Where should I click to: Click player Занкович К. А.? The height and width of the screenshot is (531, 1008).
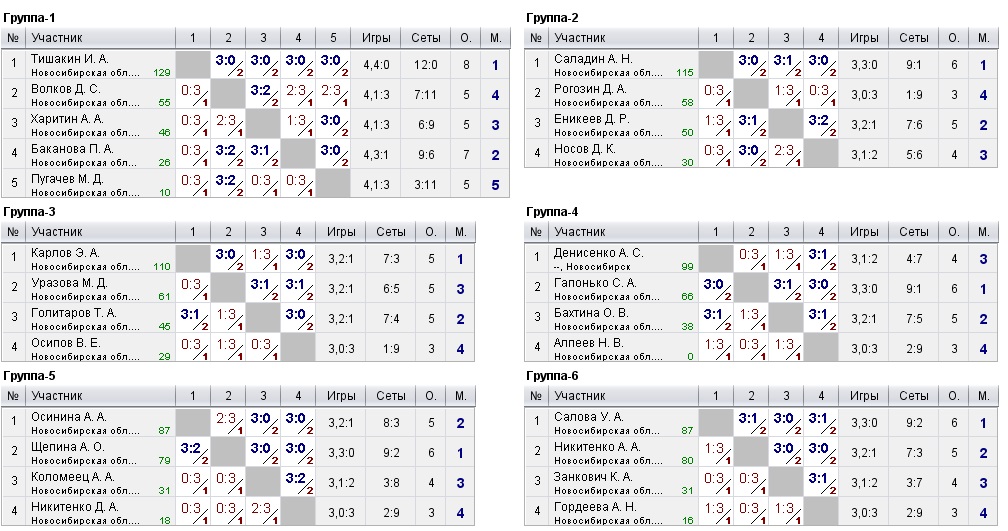(594, 476)
